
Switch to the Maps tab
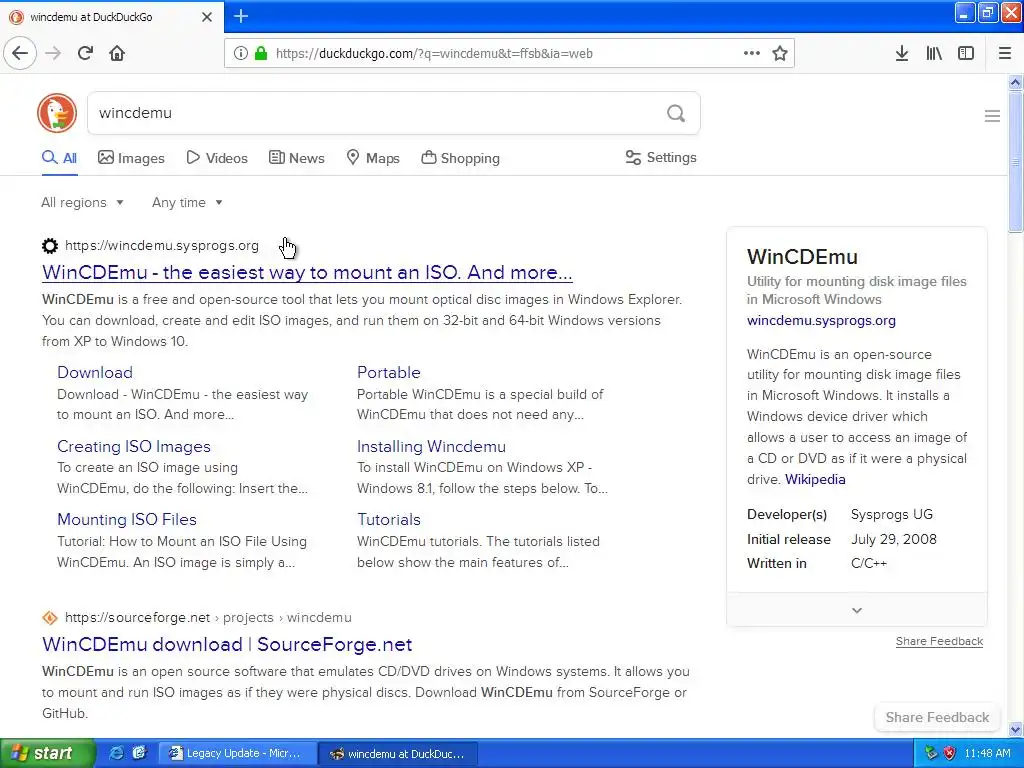click(373, 158)
